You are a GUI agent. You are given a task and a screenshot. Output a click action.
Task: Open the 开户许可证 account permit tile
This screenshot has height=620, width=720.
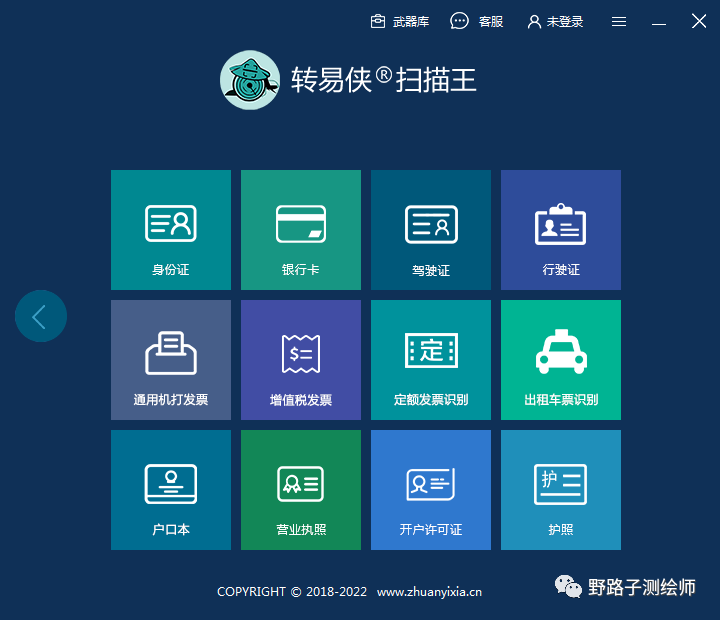tap(431, 490)
